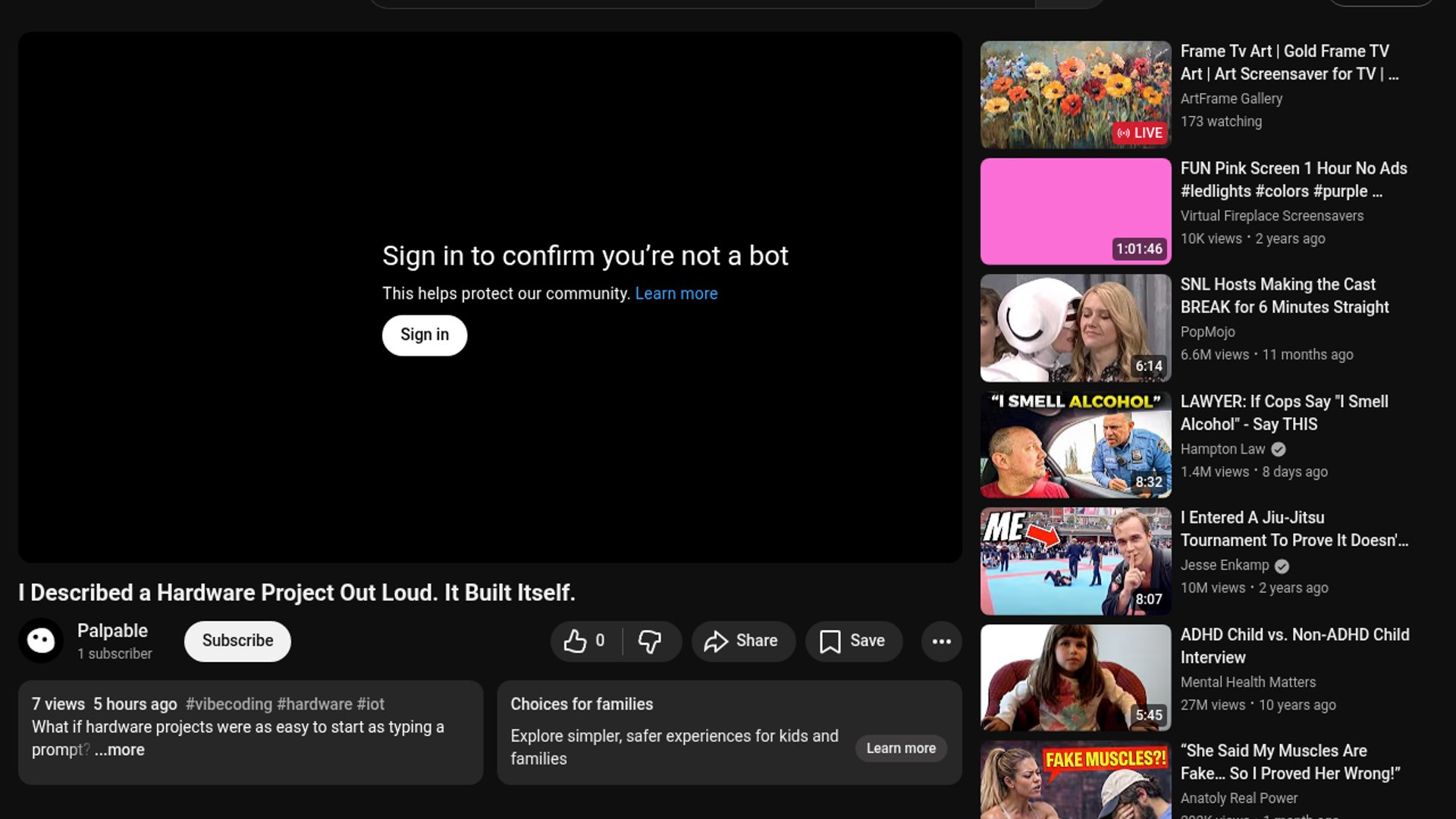Click the Palpable channel name
This screenshot has width=1456, height=819.
tap(112, 631)
